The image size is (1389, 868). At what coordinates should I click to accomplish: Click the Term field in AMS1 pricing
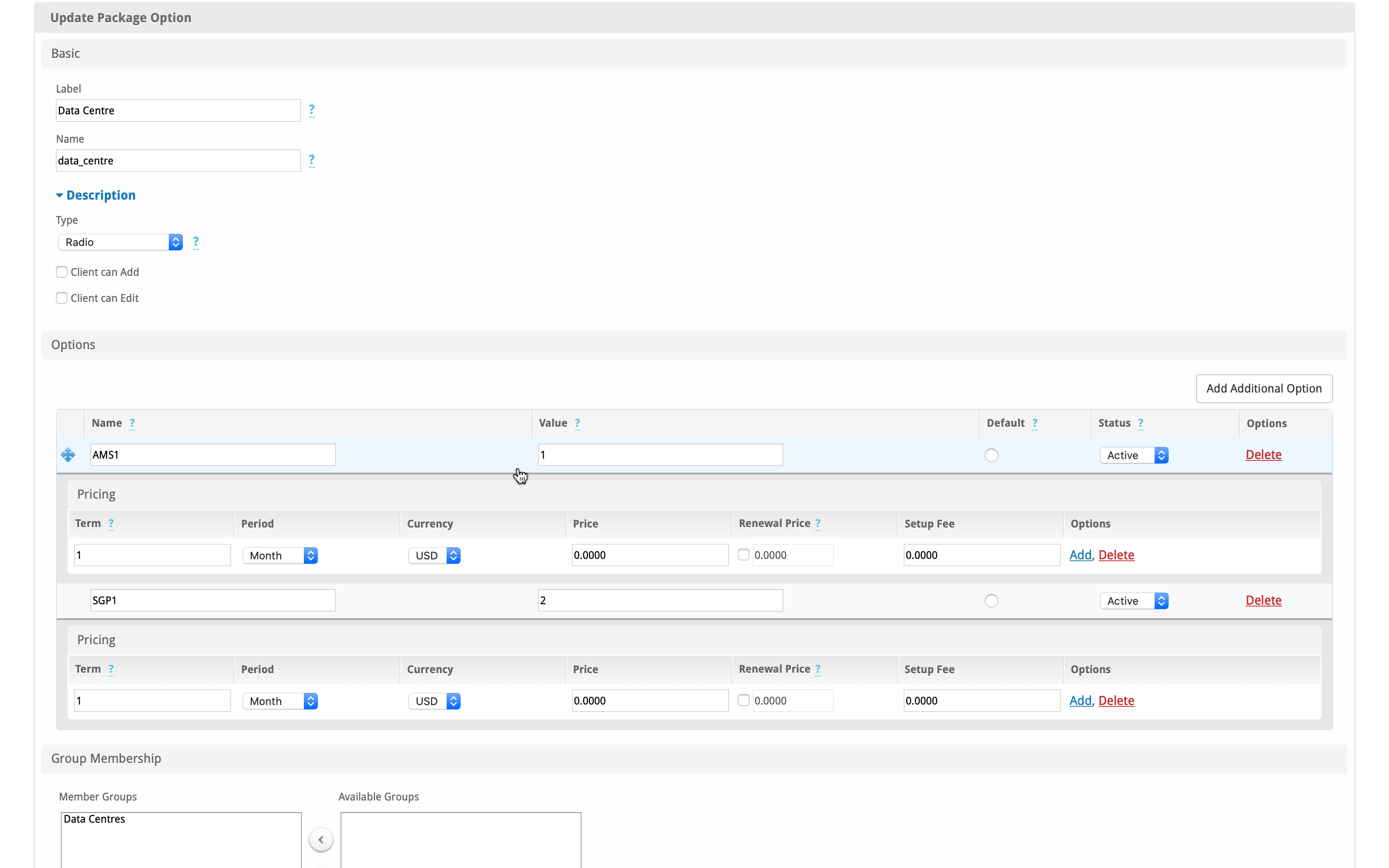tap(153, 555)
